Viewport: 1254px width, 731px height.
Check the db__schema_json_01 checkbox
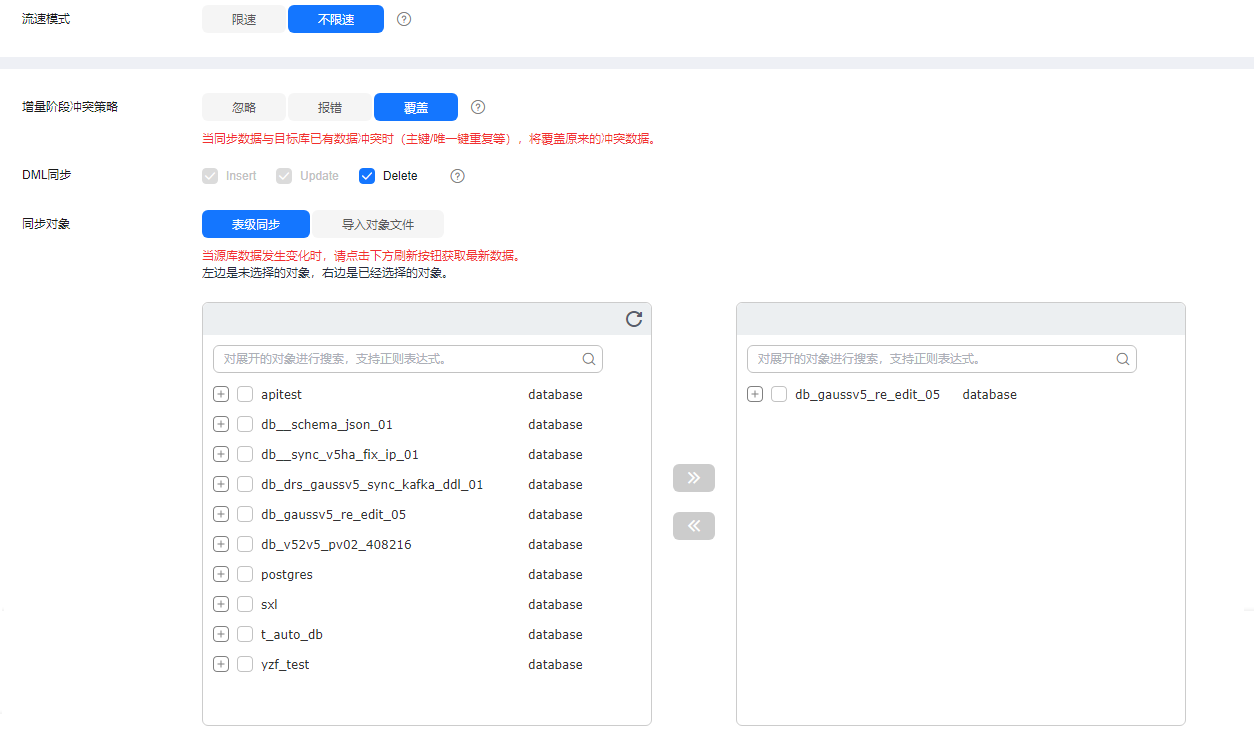click(x=245, y=424)
